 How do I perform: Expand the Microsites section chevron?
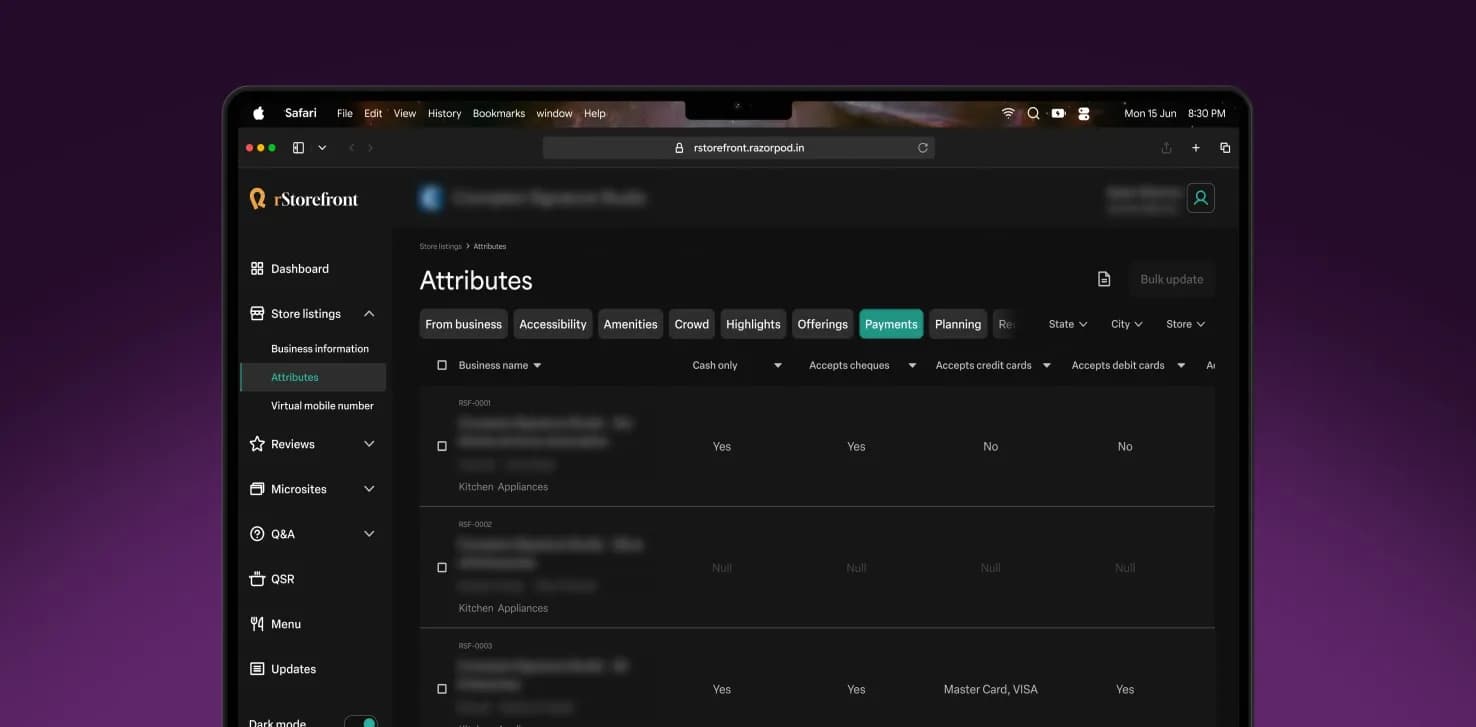369,489
